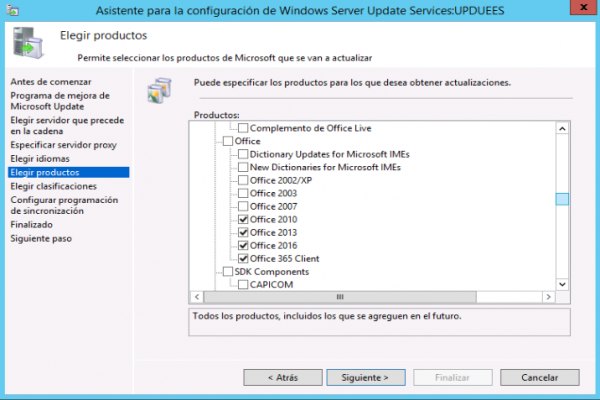600x400 pixels.
Task: Enable New Dictionaries for Microsoft IMEs
Action: tap(243, 167)
